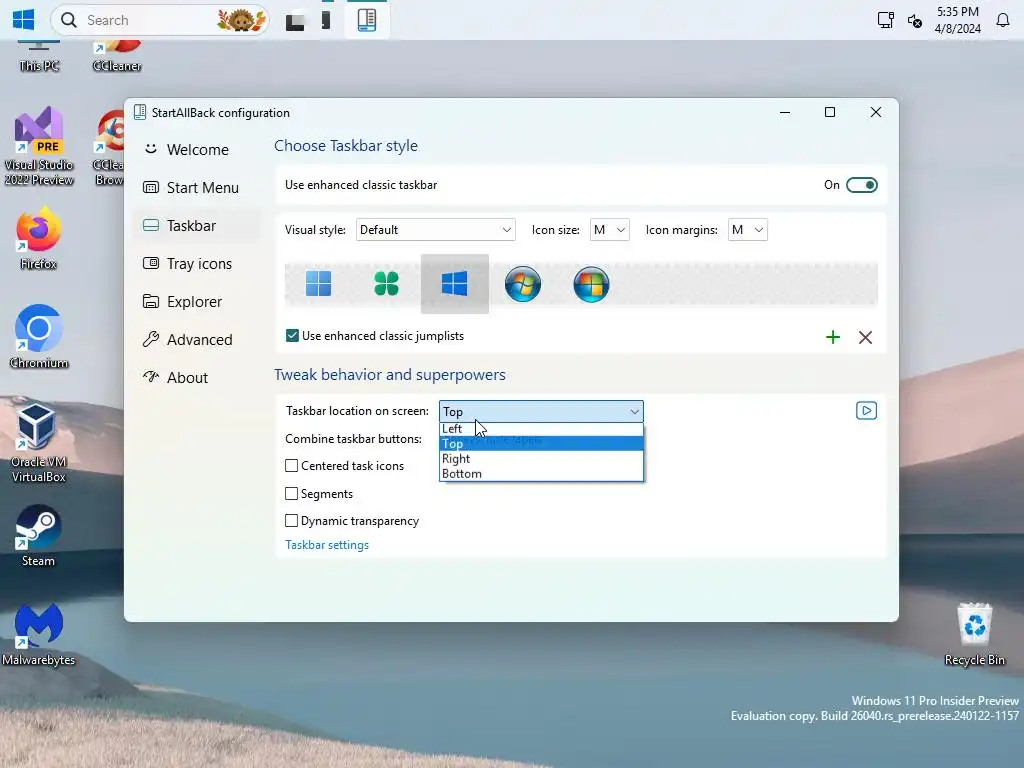
Task: Open the Icon size dropdown
Action: [609, 230]
